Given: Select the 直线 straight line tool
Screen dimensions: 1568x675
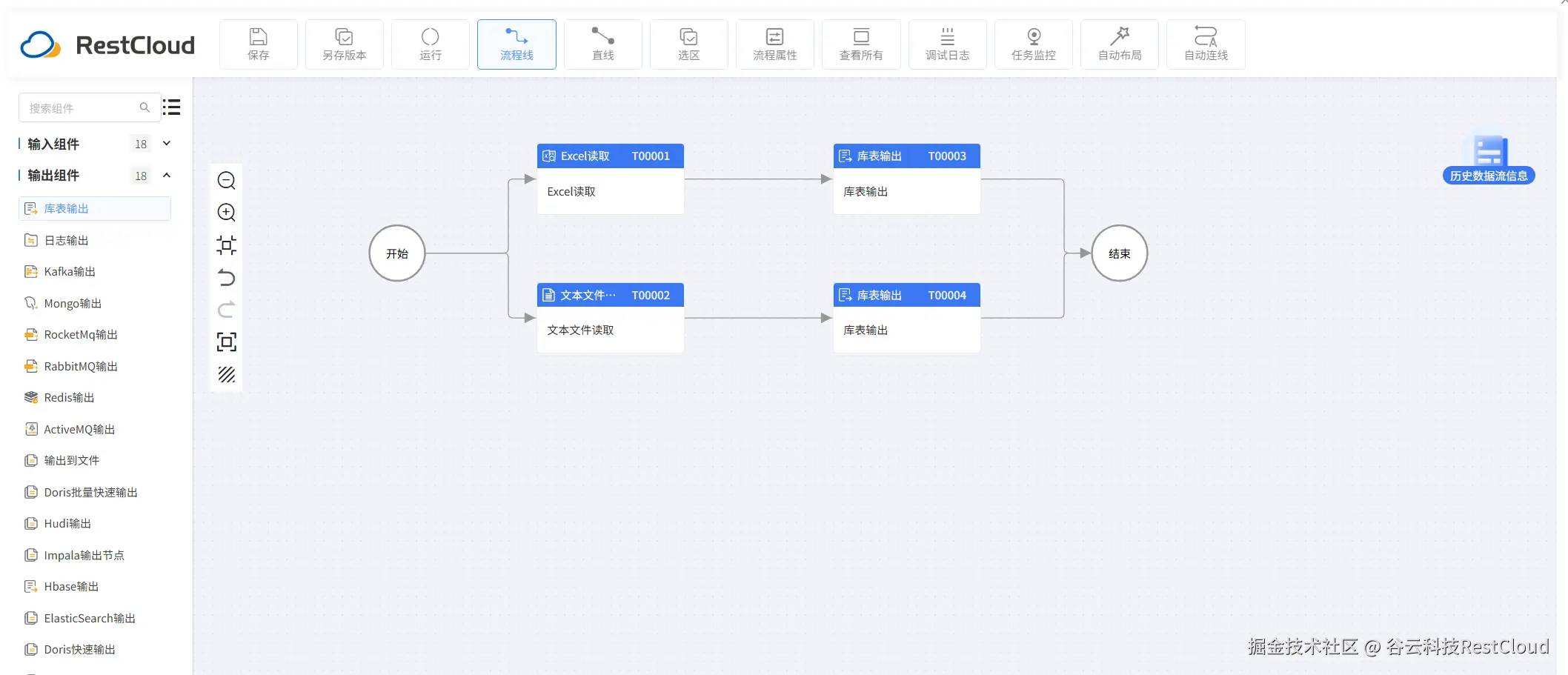Looking at the screenshot, I should click(603, 44).
